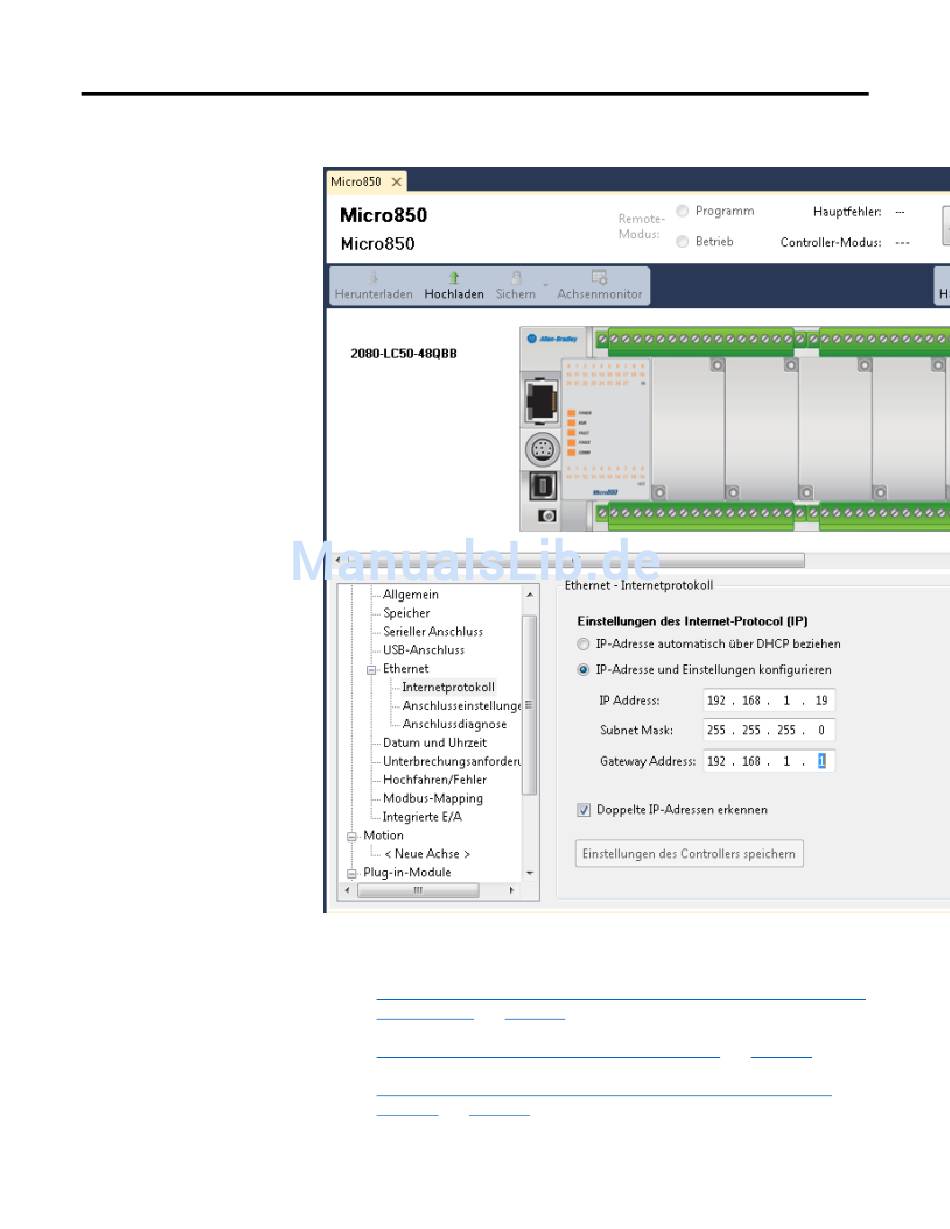Select Modbus-Mapping in the tree
Screen dimensions: 950x1229
(433, 798)
